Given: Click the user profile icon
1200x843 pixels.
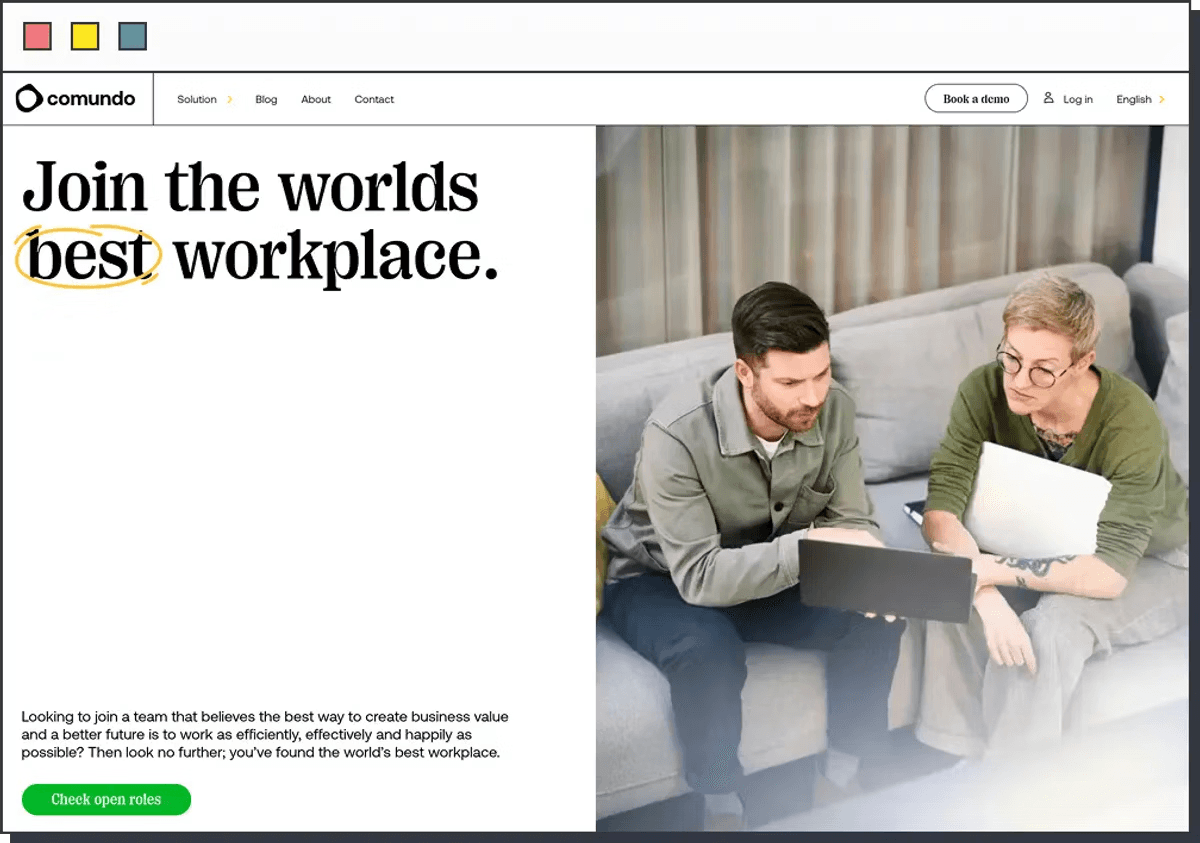Looking at the screenshot, I should click(x=1048, y=98).
